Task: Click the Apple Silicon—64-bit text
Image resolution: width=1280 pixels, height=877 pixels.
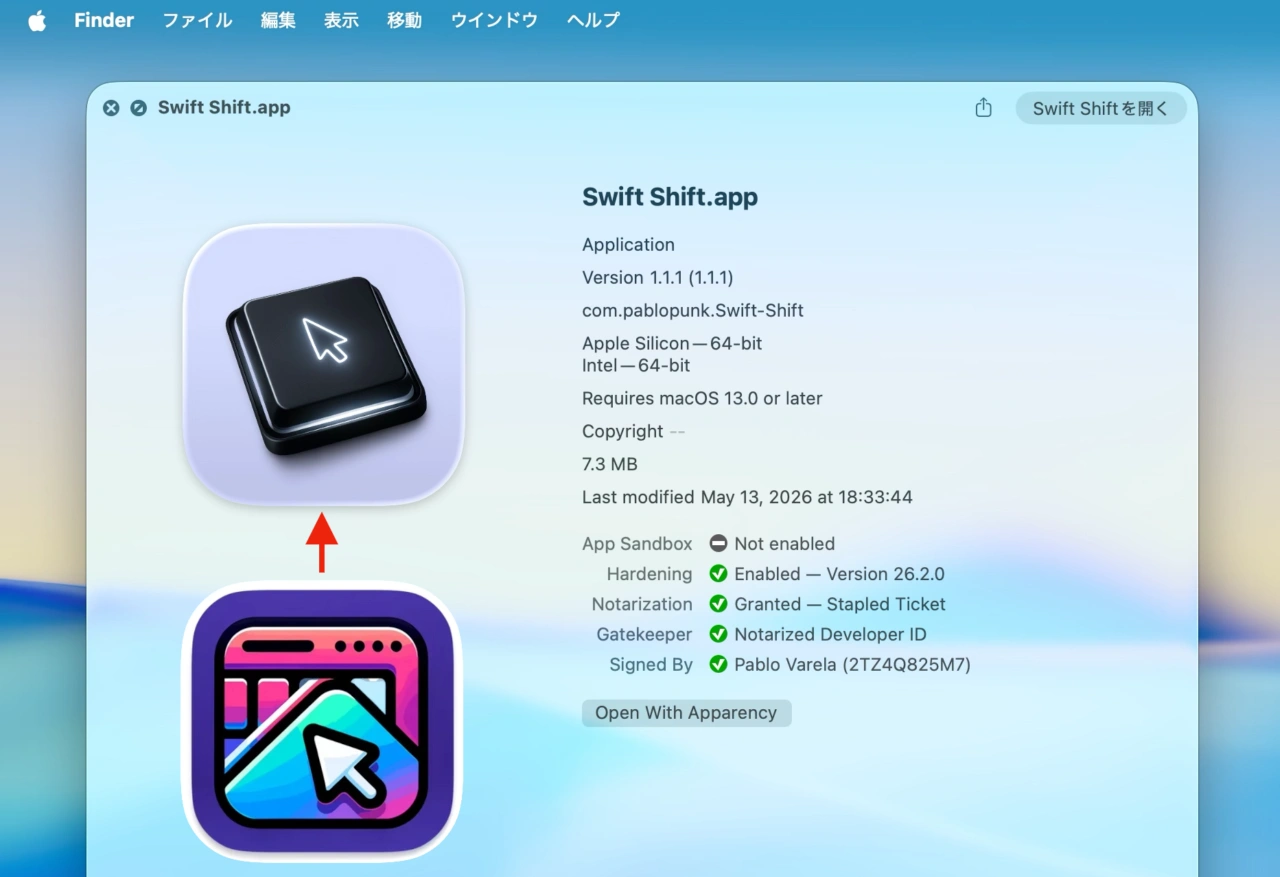Action: coord(672,343)
